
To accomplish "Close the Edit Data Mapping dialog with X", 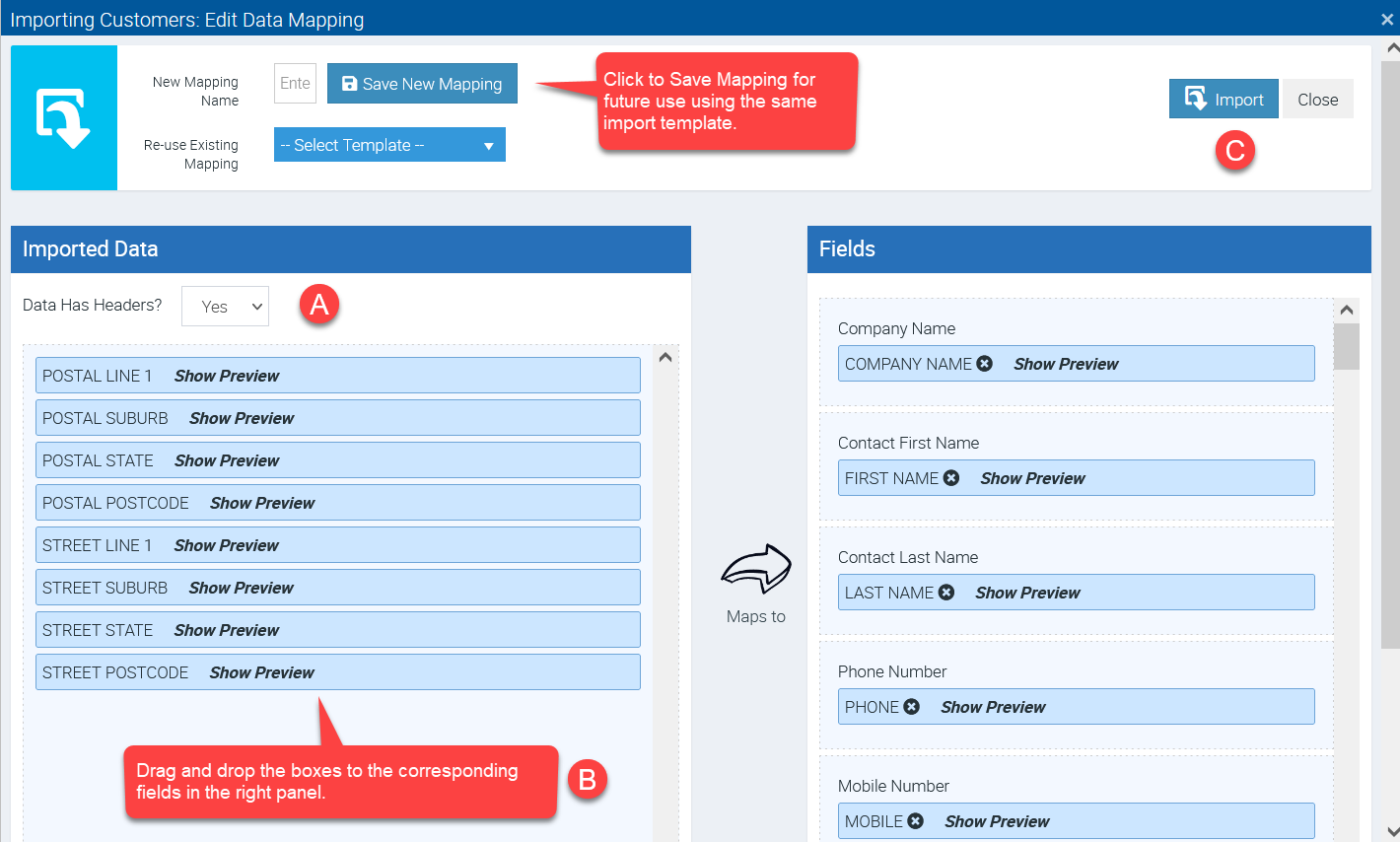I will point(1387,20).
